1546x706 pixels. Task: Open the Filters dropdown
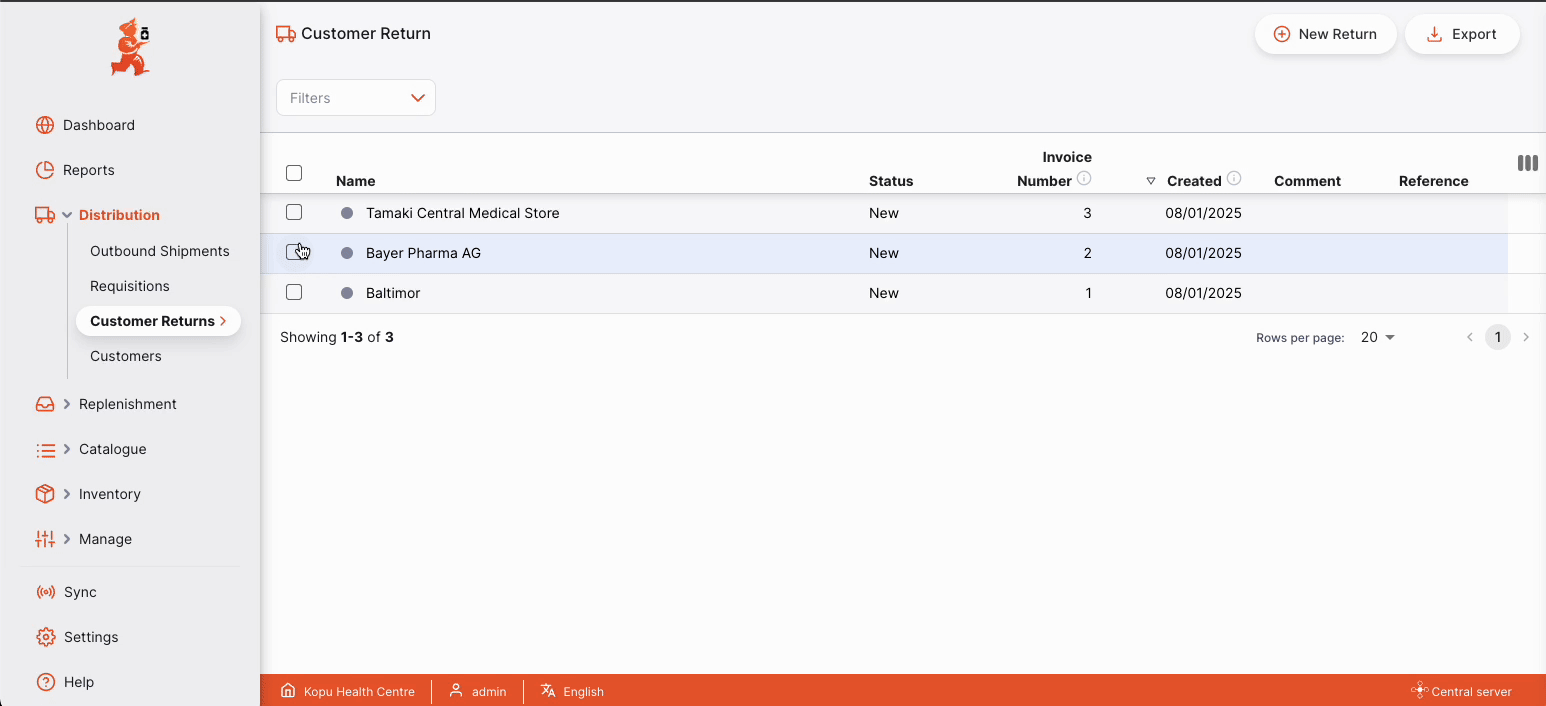356,98
